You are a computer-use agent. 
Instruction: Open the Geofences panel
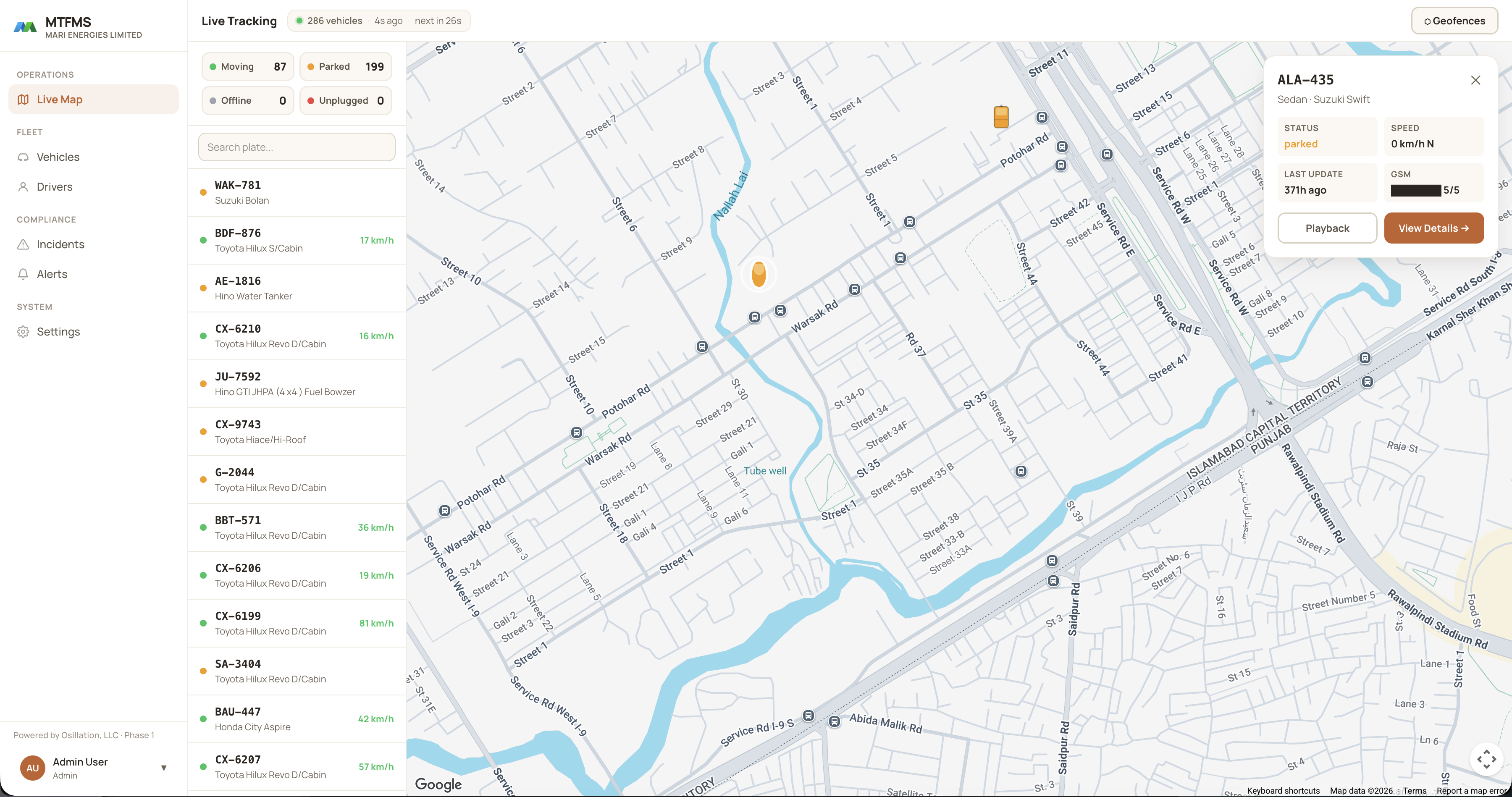1454,21
